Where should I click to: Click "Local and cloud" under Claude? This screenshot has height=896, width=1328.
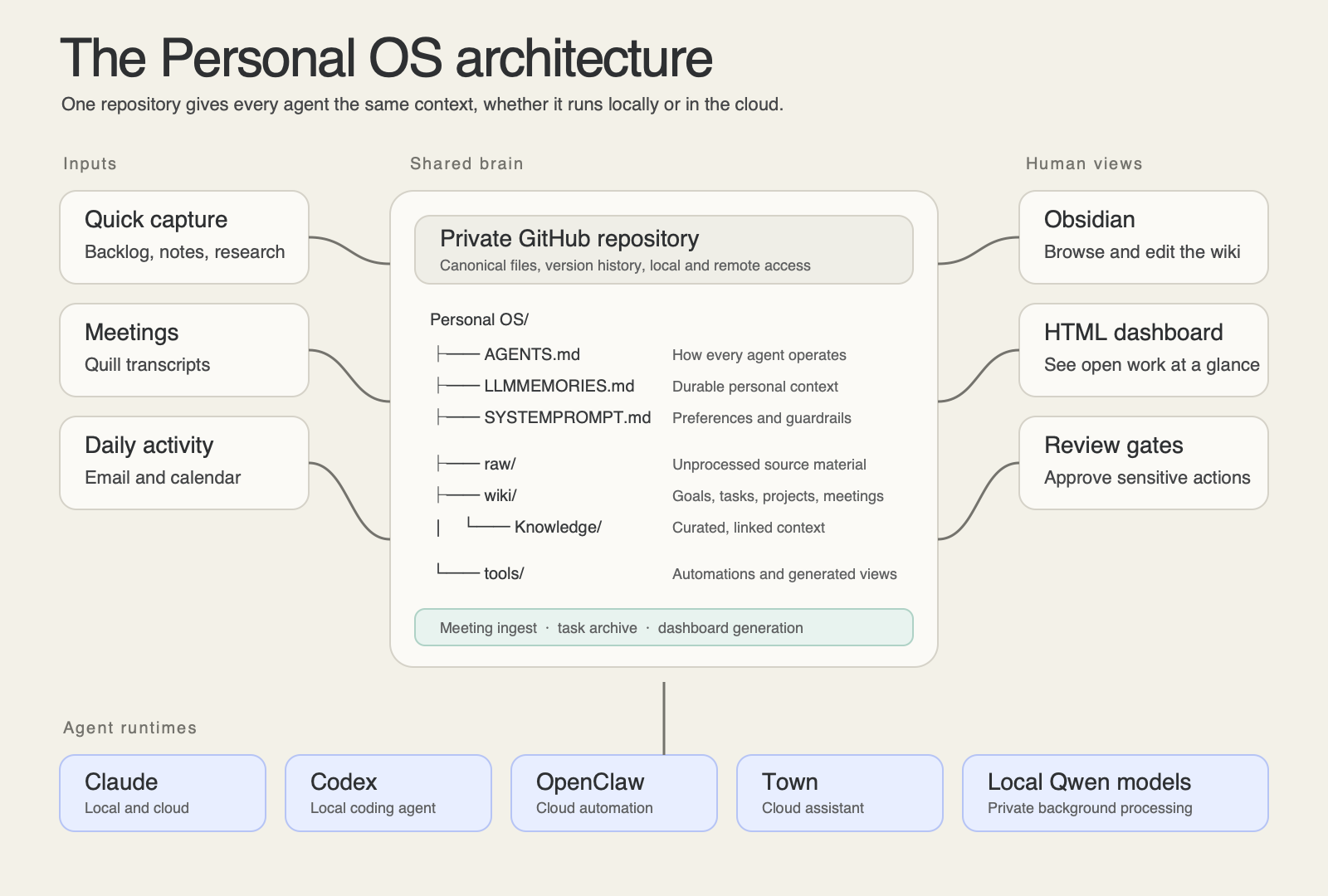click(137, 808)
